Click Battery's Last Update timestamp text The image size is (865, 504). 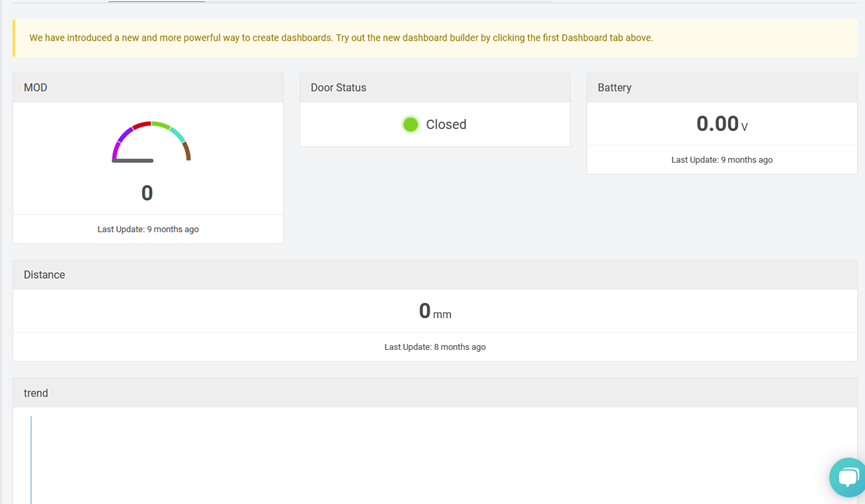point(722,160)
